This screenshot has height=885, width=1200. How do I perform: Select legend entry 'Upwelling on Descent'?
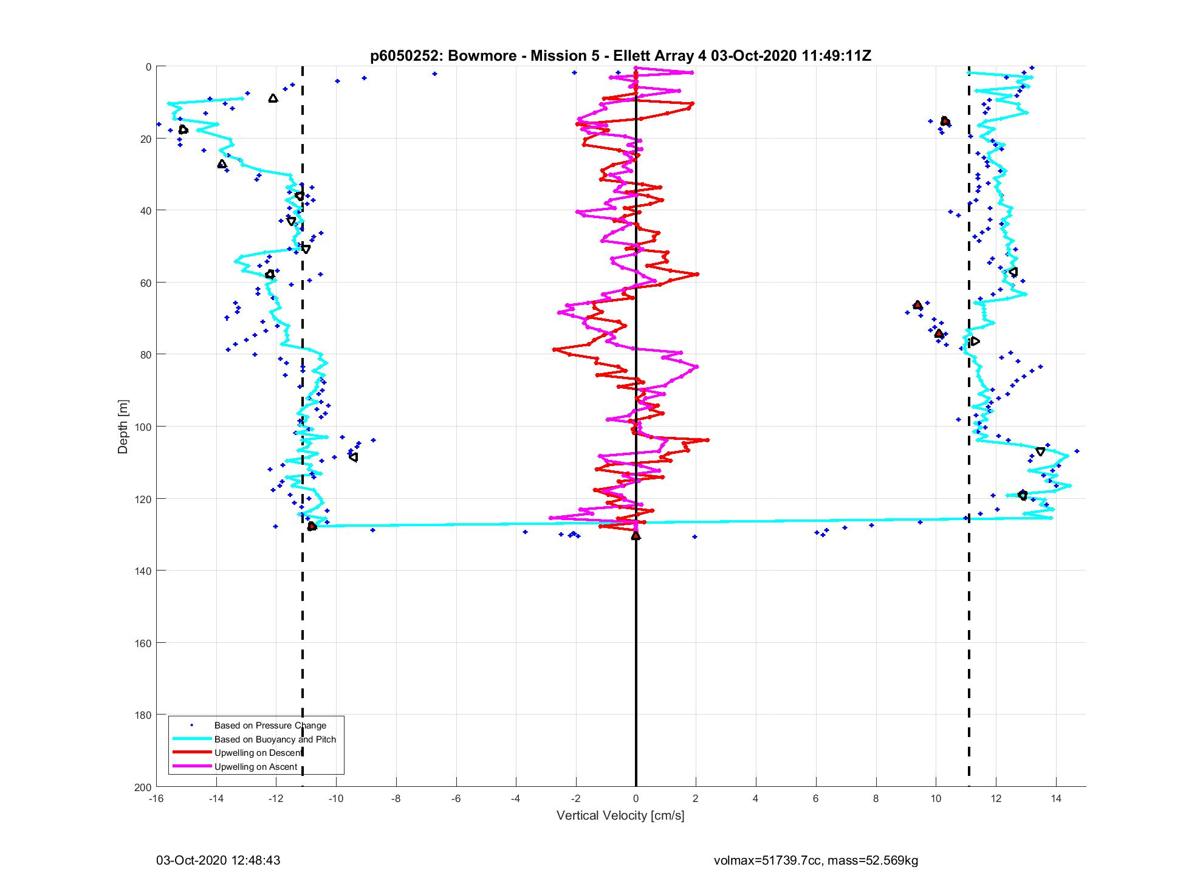click(258, 752)
